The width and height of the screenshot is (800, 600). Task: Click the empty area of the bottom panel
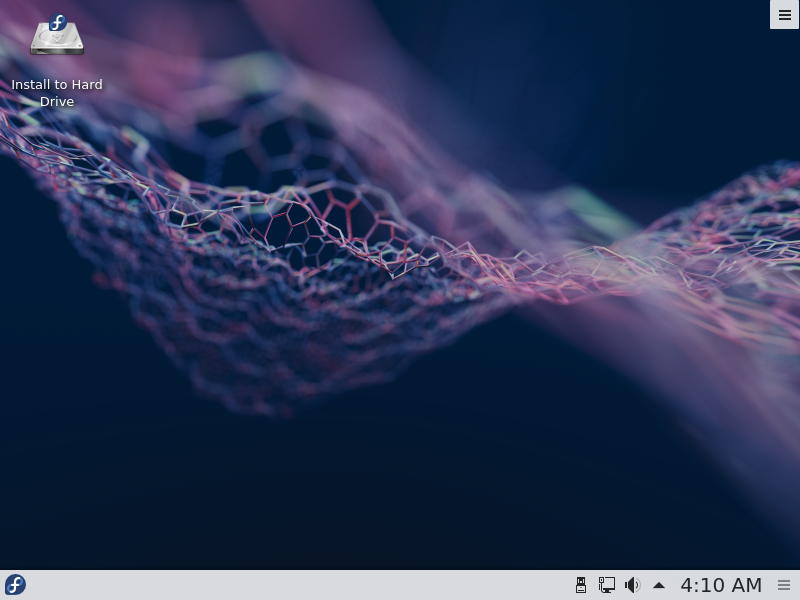tap(300, 585)
